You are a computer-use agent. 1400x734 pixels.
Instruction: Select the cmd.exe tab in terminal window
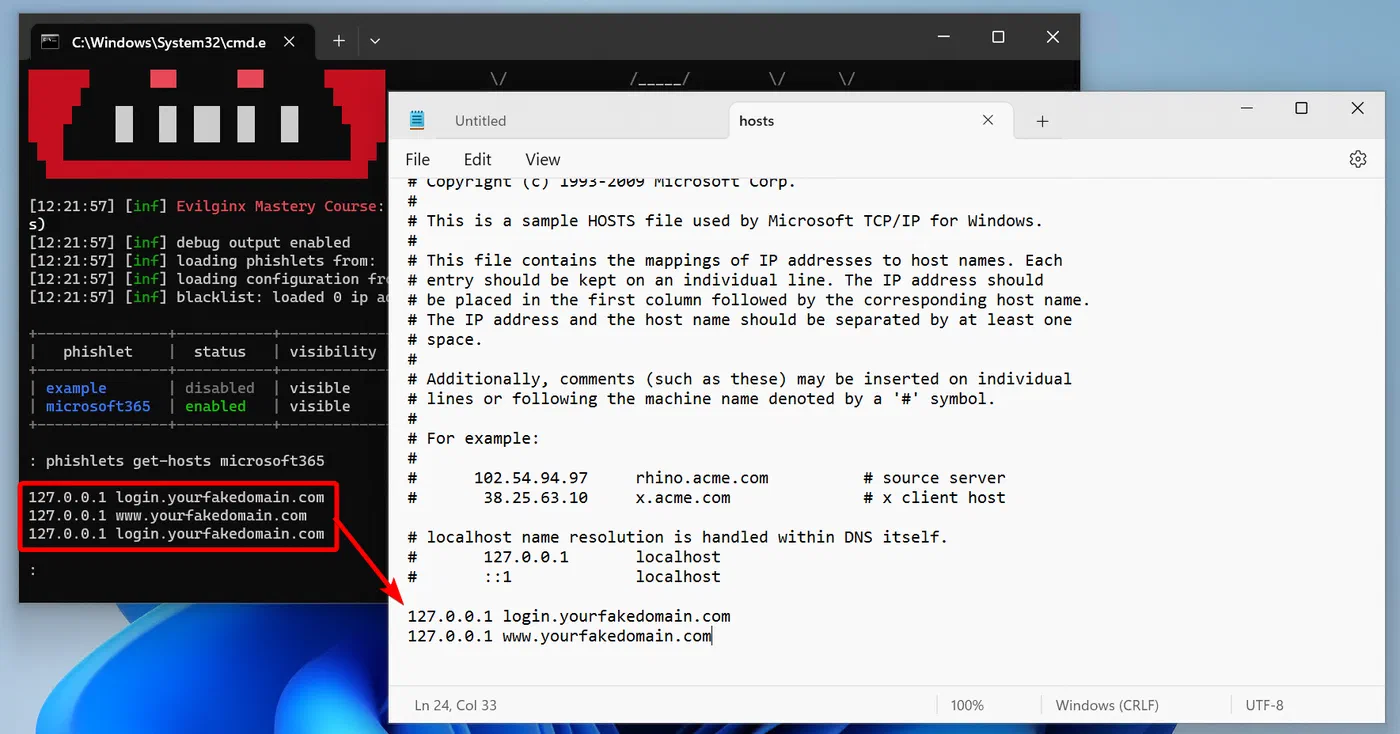174,41
